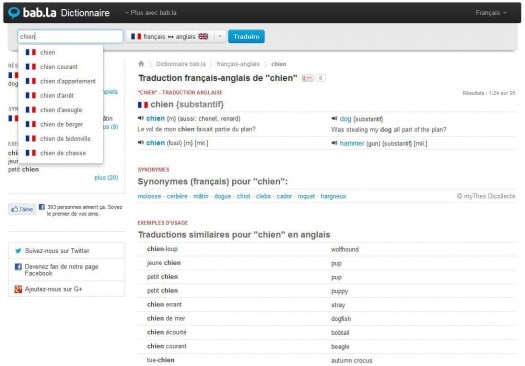Select suggestion 'chien de chasse'
525x366 pixels.
[x=61, y=153]
